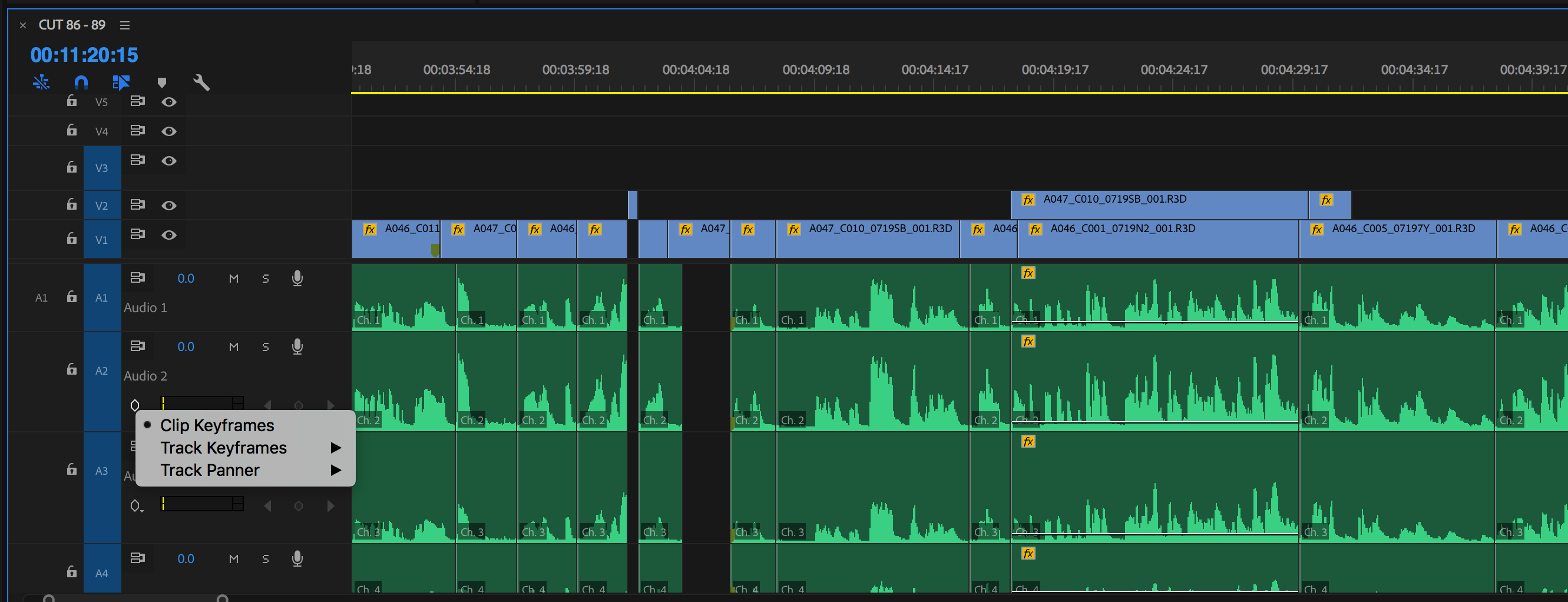The width and height of the screenshot is (1568, 602).
Task: Enable voice-over record on Audio 2
Action: click(297, 346)
